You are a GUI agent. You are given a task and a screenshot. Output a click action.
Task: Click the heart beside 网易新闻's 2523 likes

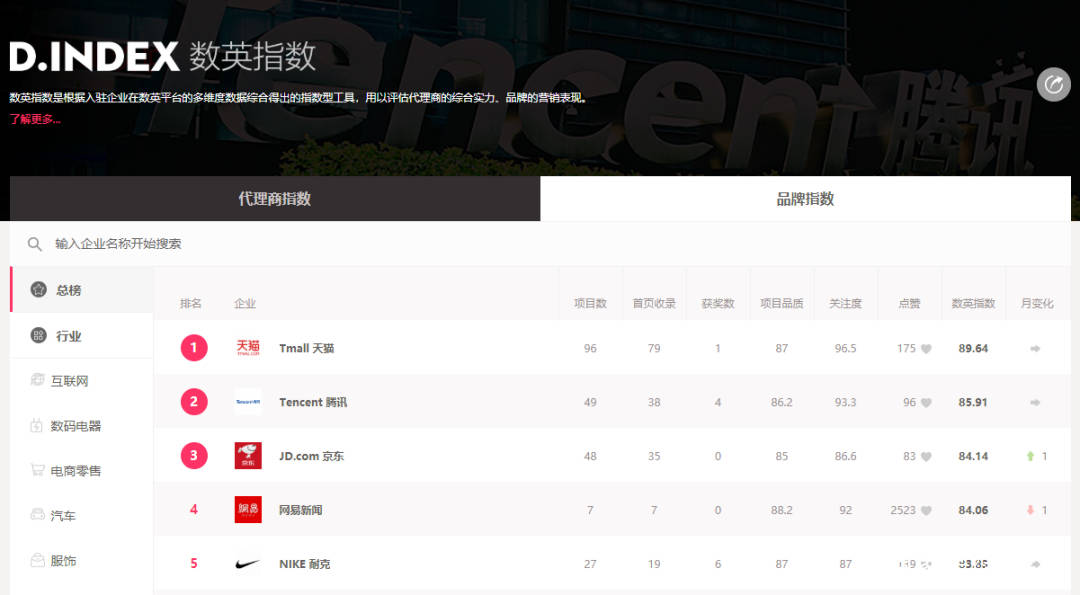click(925, 509)
